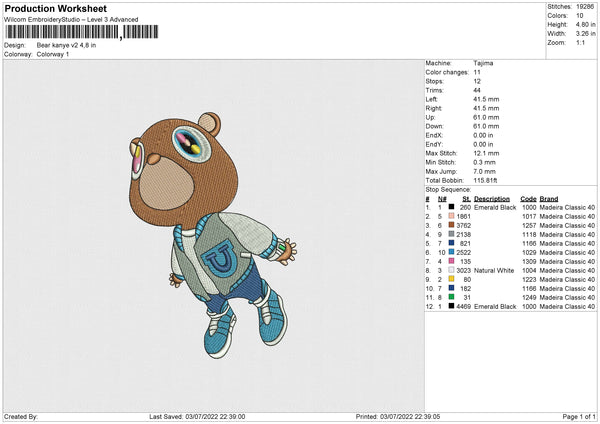Choose the light blue swatch with 2522 stitches
This screenshot has width=600, height=424.
[452, 252]
